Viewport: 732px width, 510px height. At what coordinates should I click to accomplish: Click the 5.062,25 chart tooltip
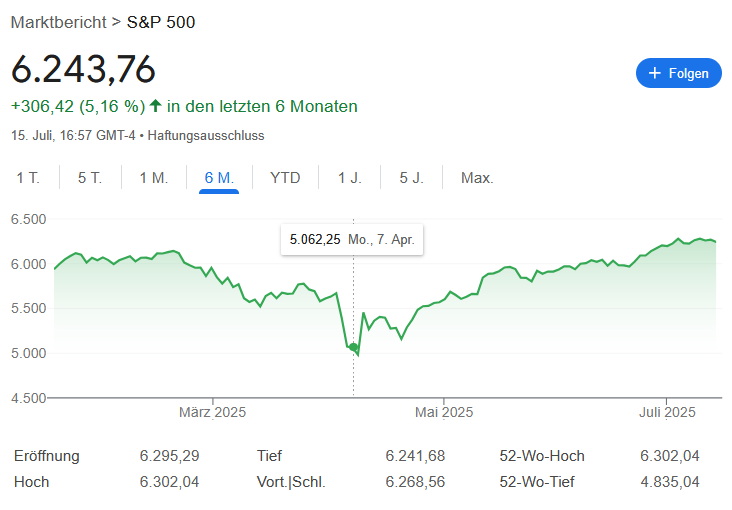tap(351, 240)
